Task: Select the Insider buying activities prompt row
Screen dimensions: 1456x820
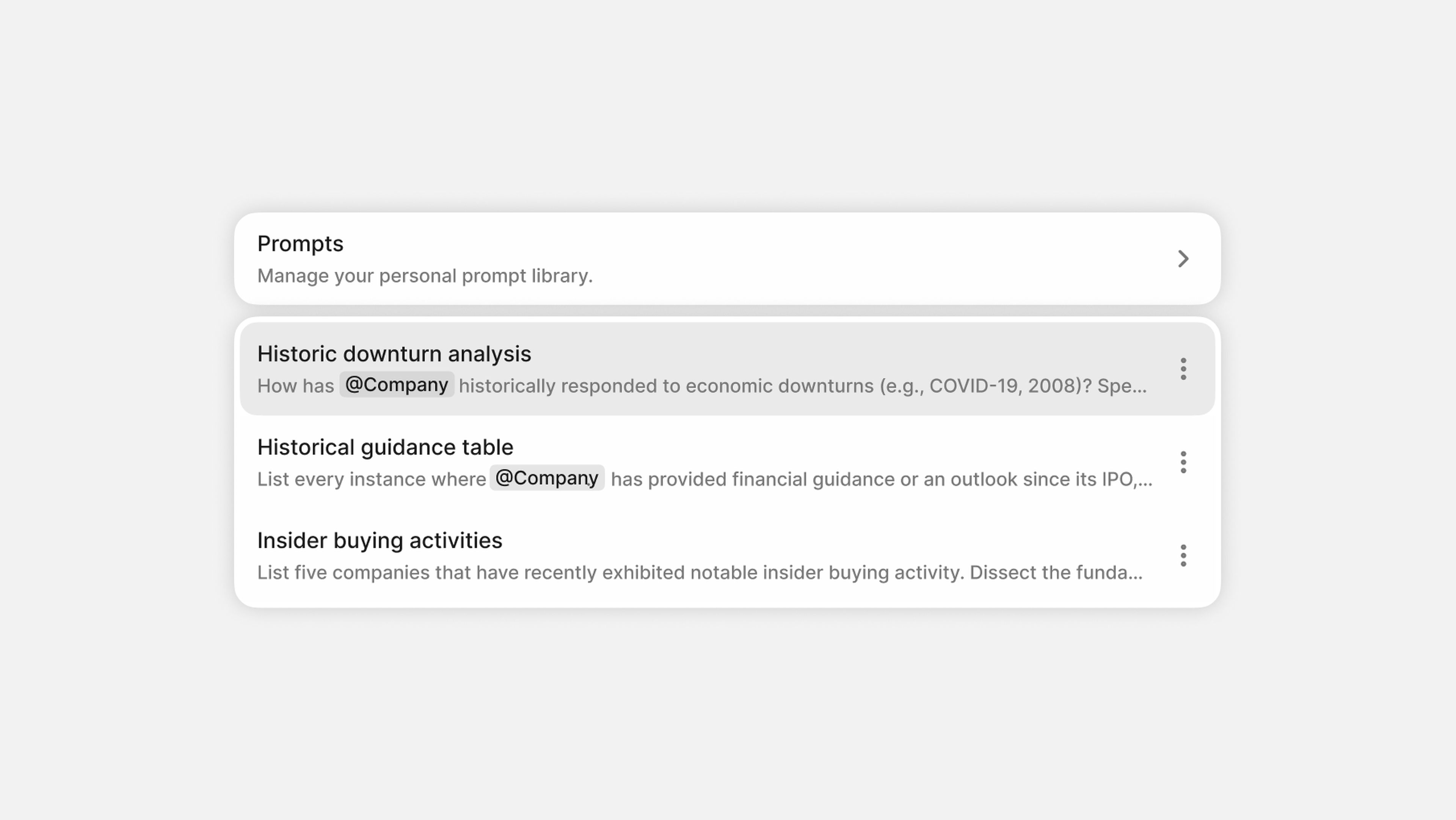Action: [678, 555]
